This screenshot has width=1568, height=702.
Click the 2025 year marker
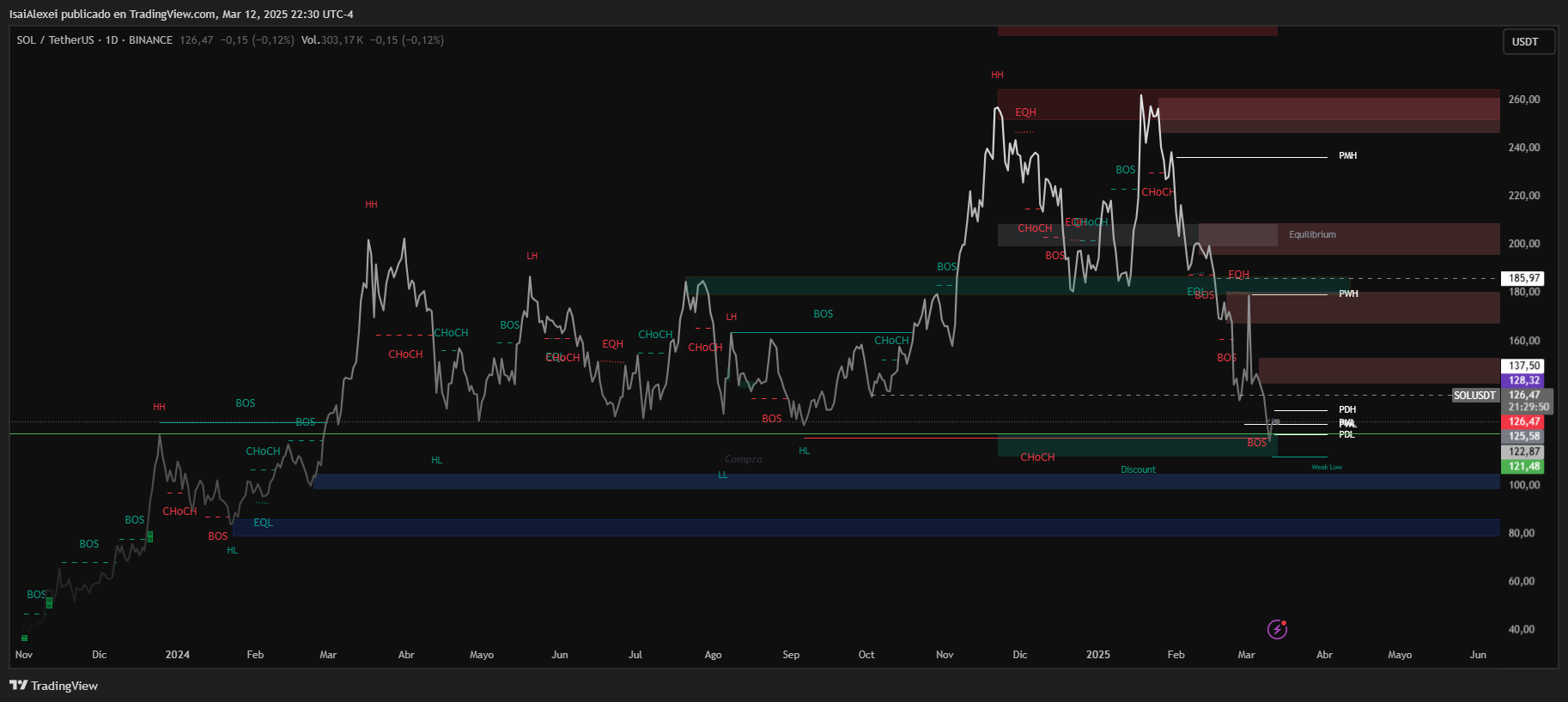(1097, 655)
